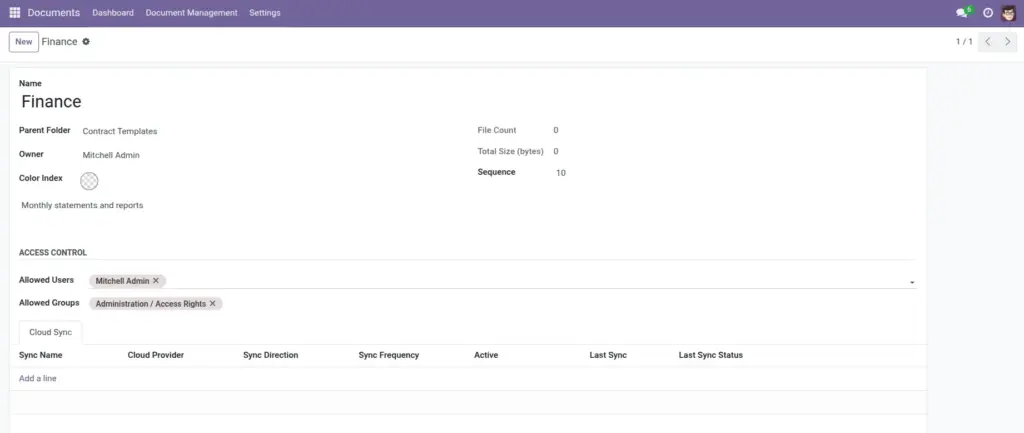Open the Document Management menu

tap(191, 13)
